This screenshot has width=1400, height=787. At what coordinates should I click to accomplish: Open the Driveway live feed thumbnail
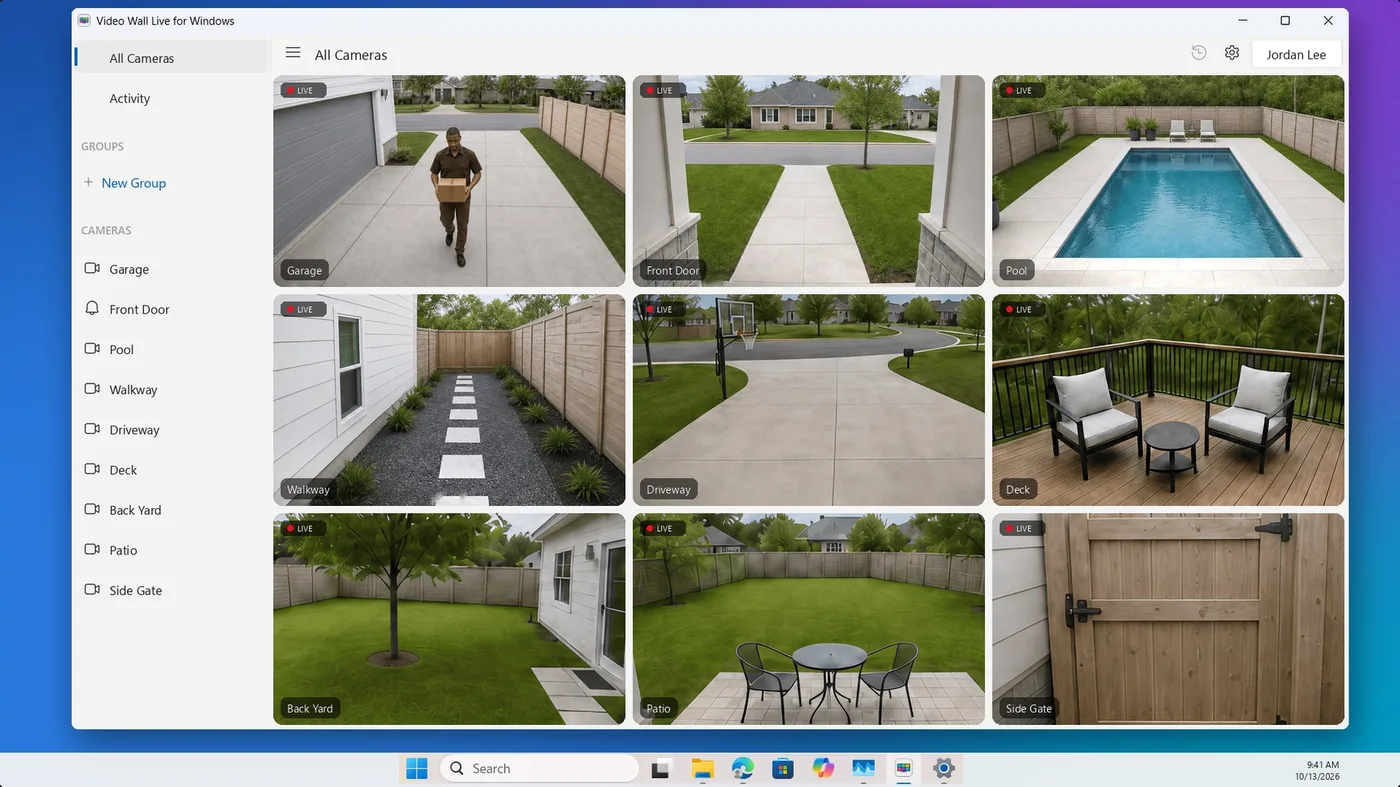click(x=809, y=400)
